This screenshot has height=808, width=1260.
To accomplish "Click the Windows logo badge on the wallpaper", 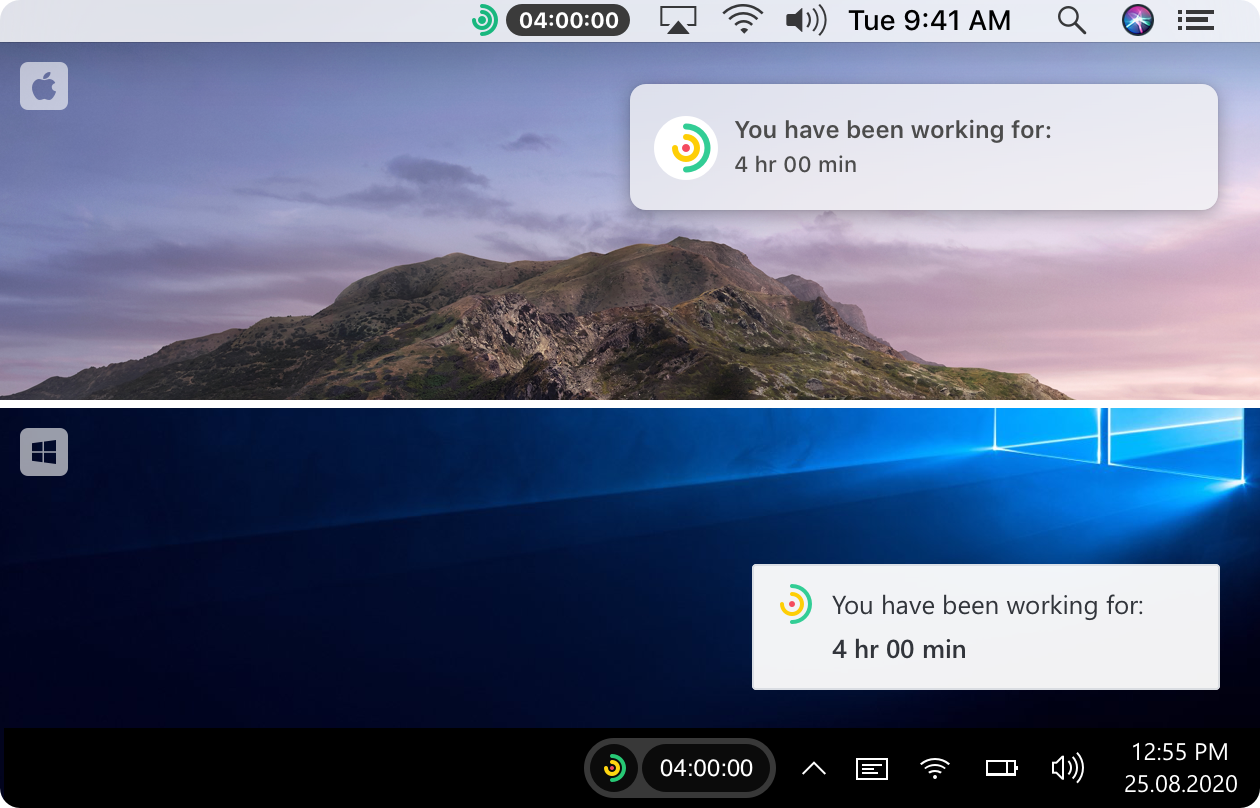I will pyautogui.click(x=44, y=452).
